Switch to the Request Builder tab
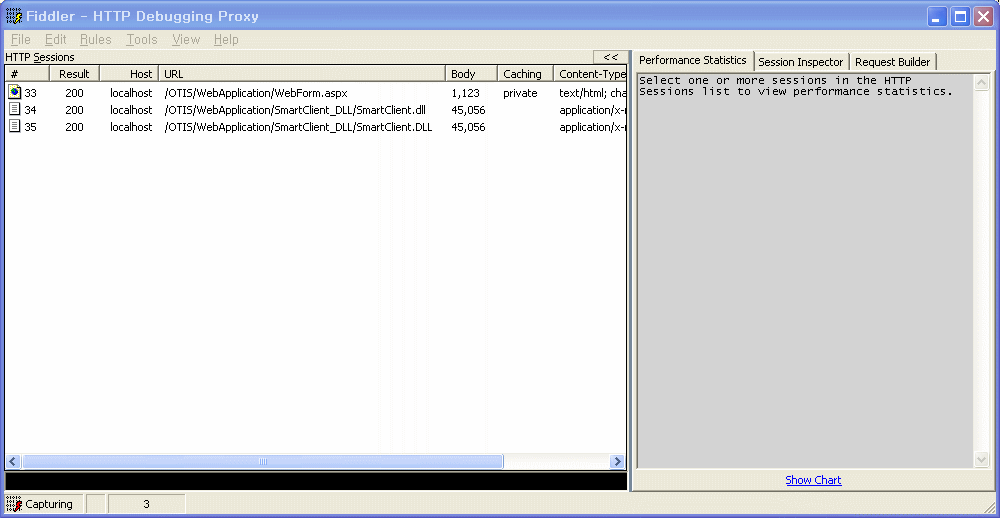This screenshot has height=518, width=1000. [892, 62]
